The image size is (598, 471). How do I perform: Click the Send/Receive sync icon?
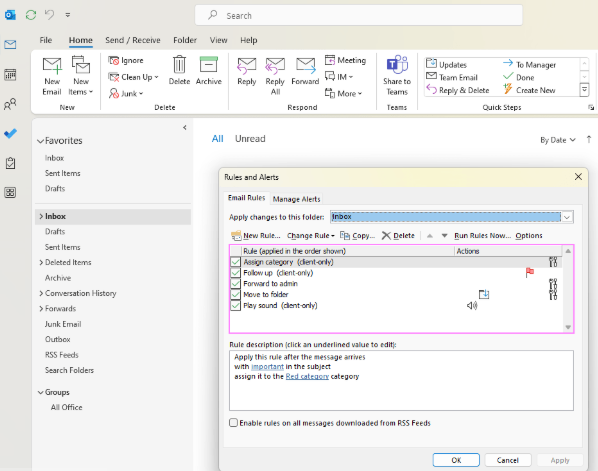pyautogui.click(x=31, y=15)
